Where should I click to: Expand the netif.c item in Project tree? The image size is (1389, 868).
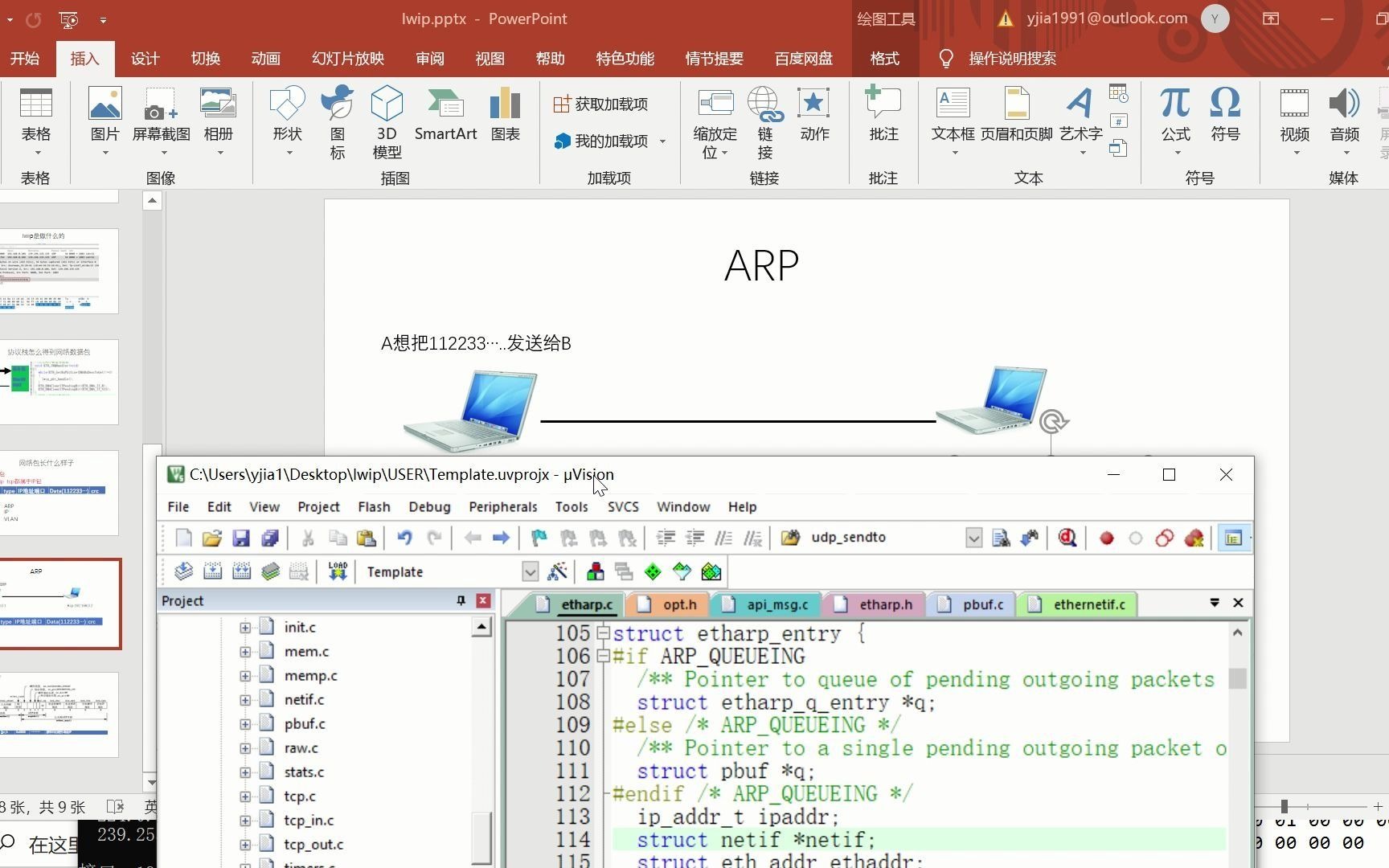245,699
